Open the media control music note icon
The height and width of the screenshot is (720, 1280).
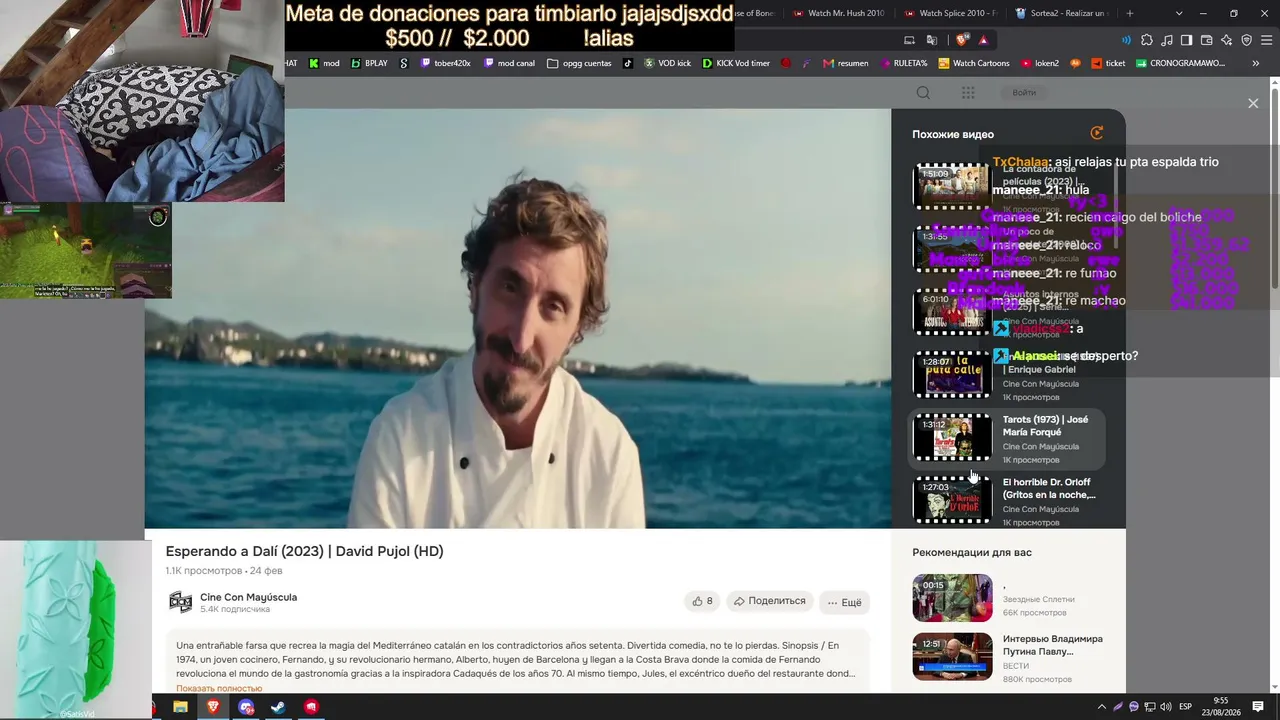[1167, 40]
